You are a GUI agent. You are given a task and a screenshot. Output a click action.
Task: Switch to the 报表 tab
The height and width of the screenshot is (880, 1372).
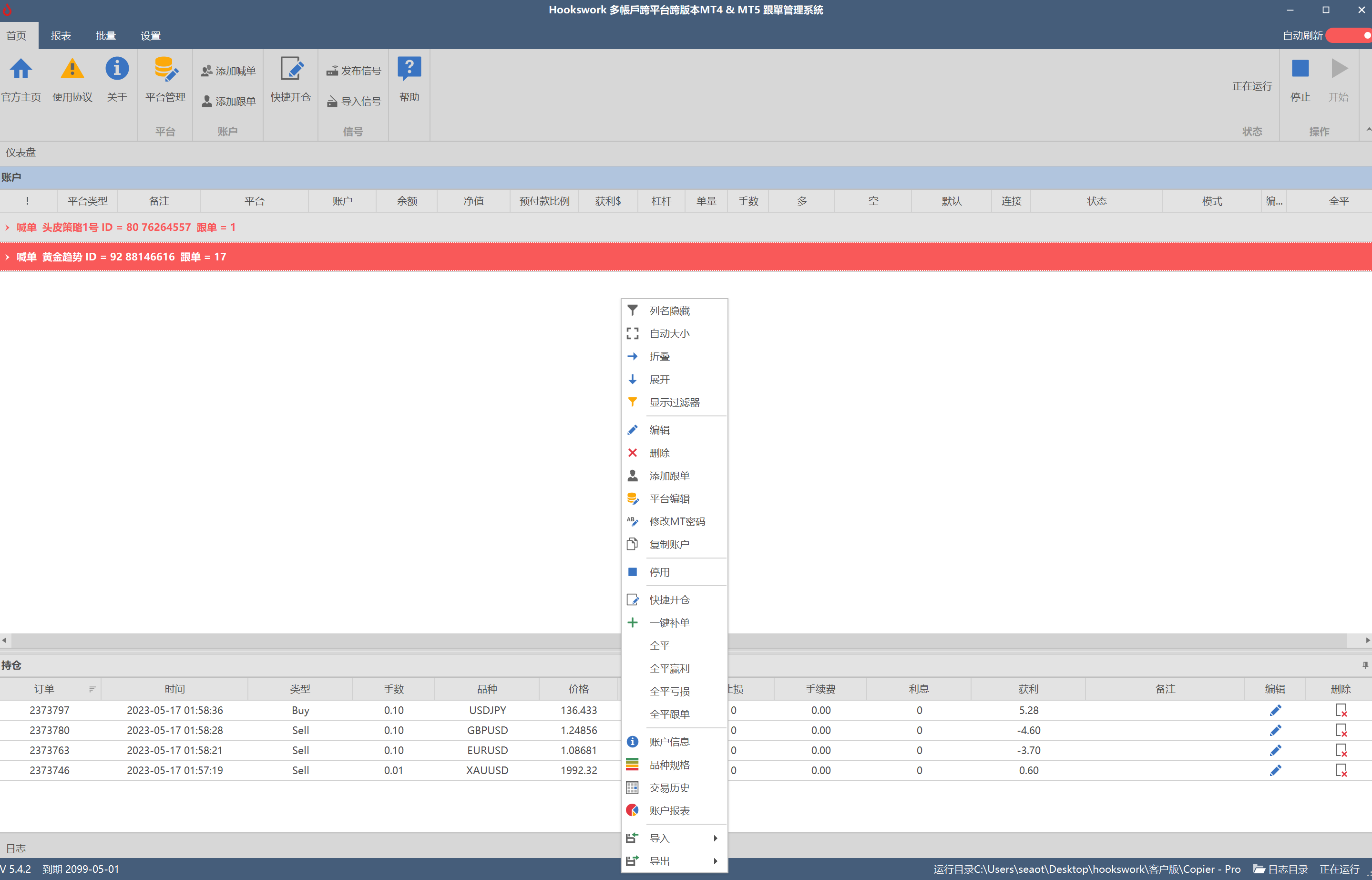[61, 35]
